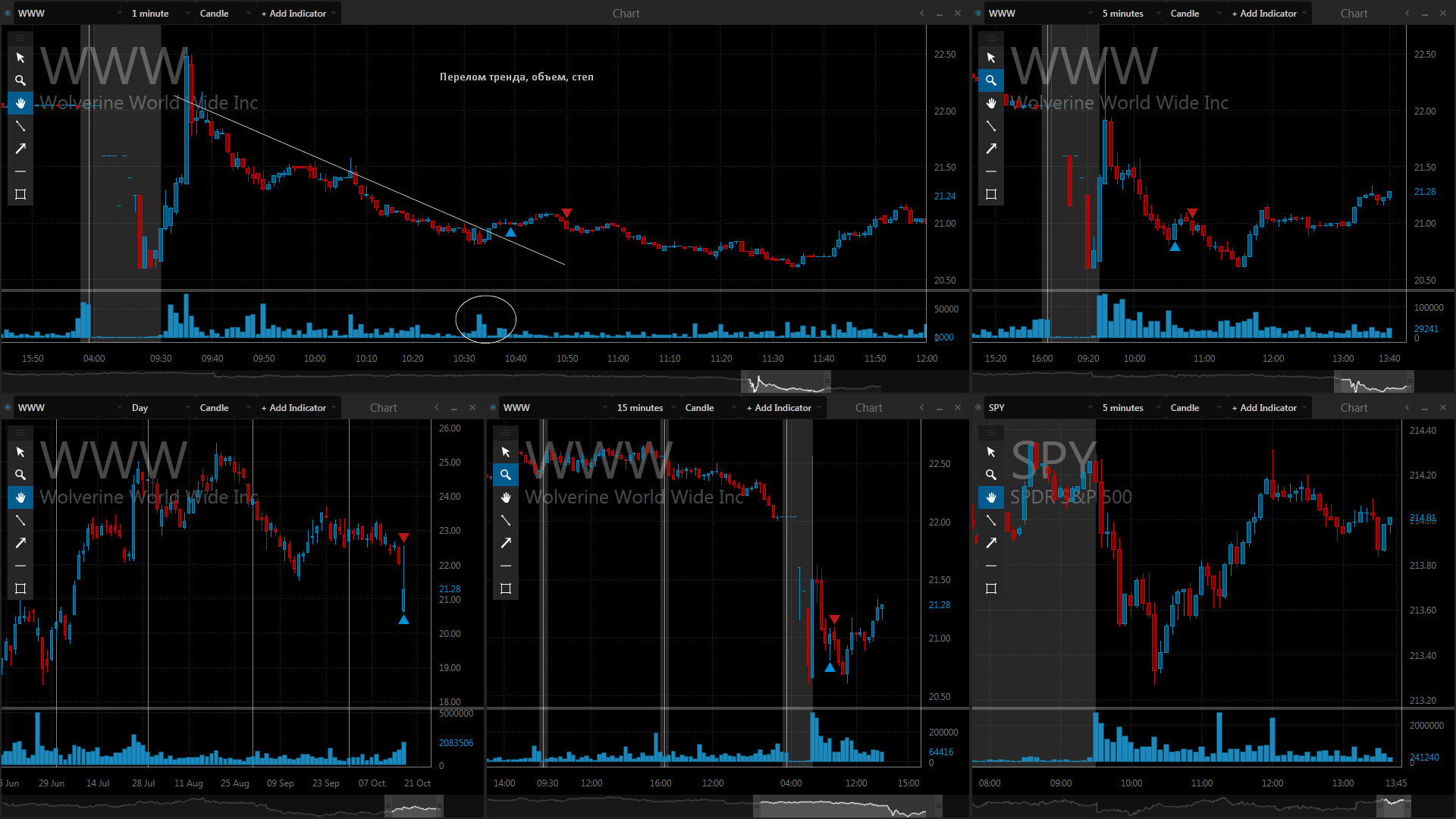Toggle the link circle of the SPY chart
This screenshot has height=819, width=1456.
click(978, 407)
